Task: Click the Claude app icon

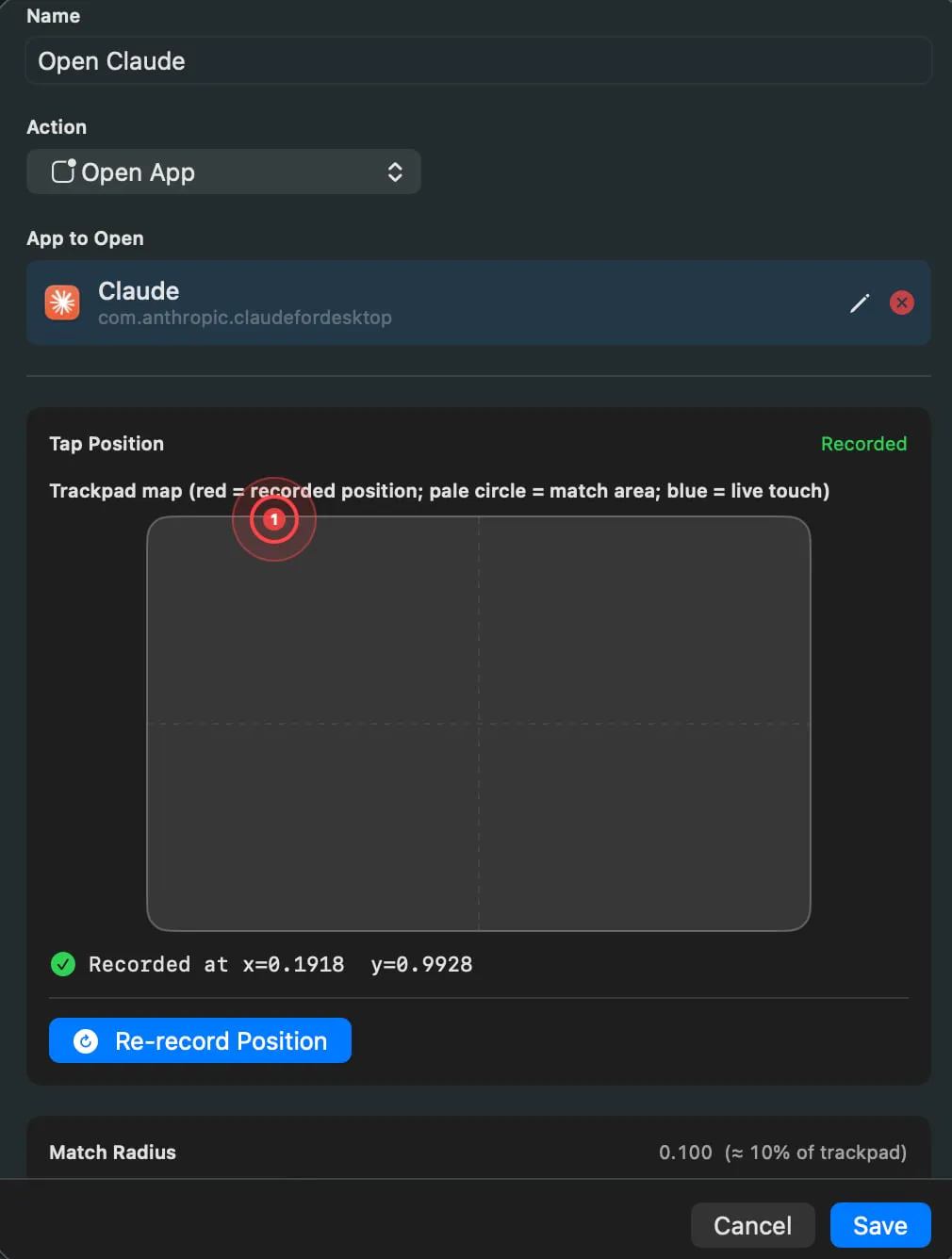Action: tap(62, 302)
